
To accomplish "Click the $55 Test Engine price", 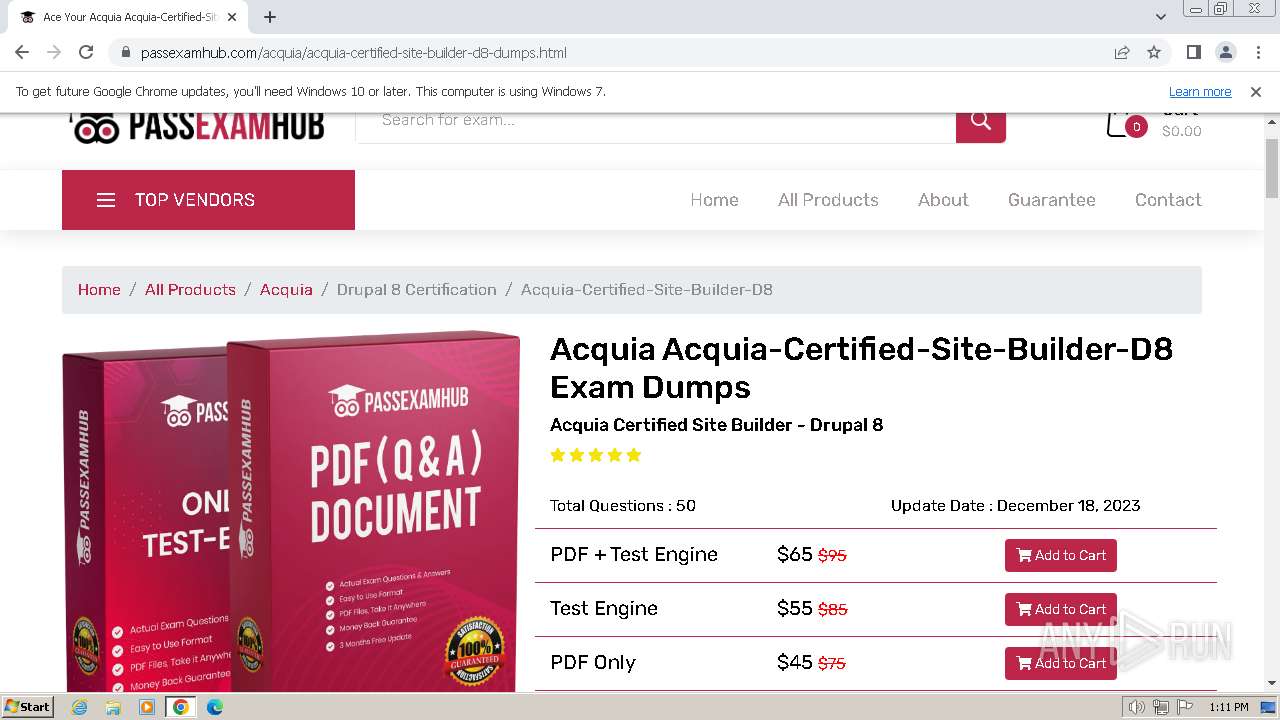I will (x=794, y=608).
